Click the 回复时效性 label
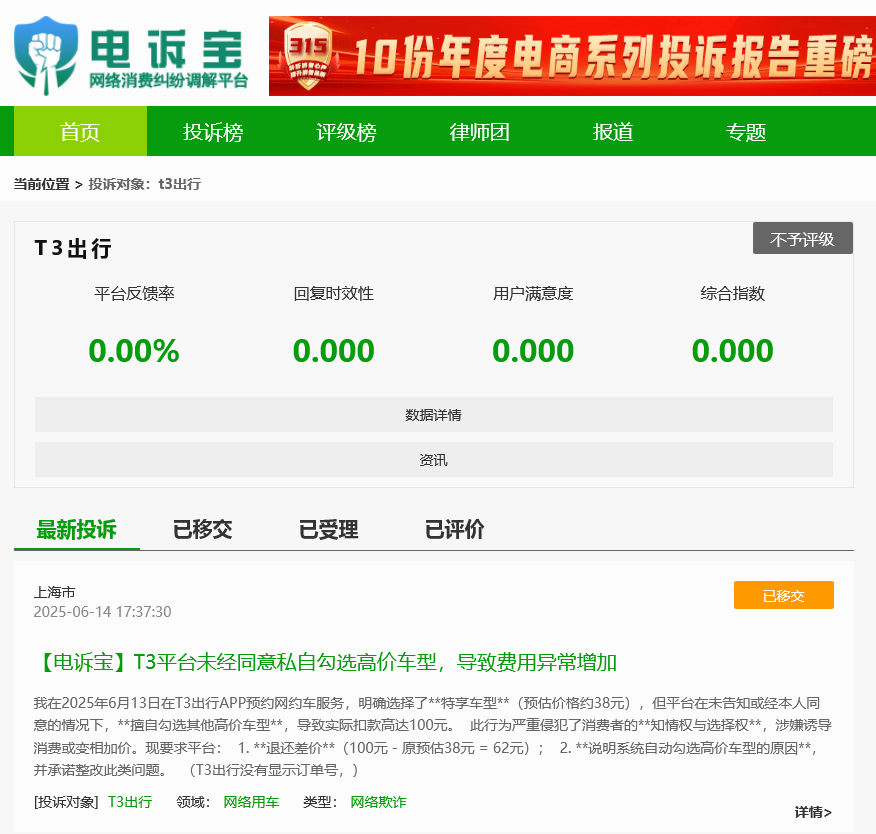Image resolution: width=876 pixels, height=834 pixels. pyautogui.click(x=334, y=293)
